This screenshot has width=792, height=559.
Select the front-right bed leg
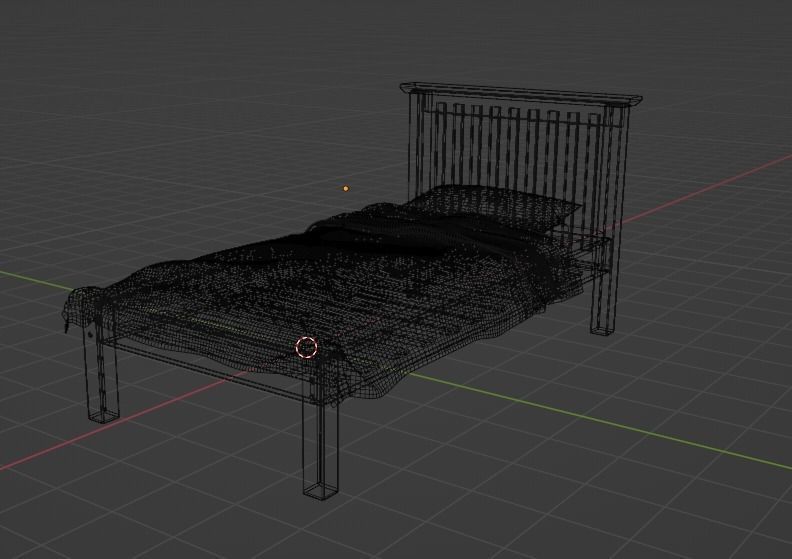(321, 444)
